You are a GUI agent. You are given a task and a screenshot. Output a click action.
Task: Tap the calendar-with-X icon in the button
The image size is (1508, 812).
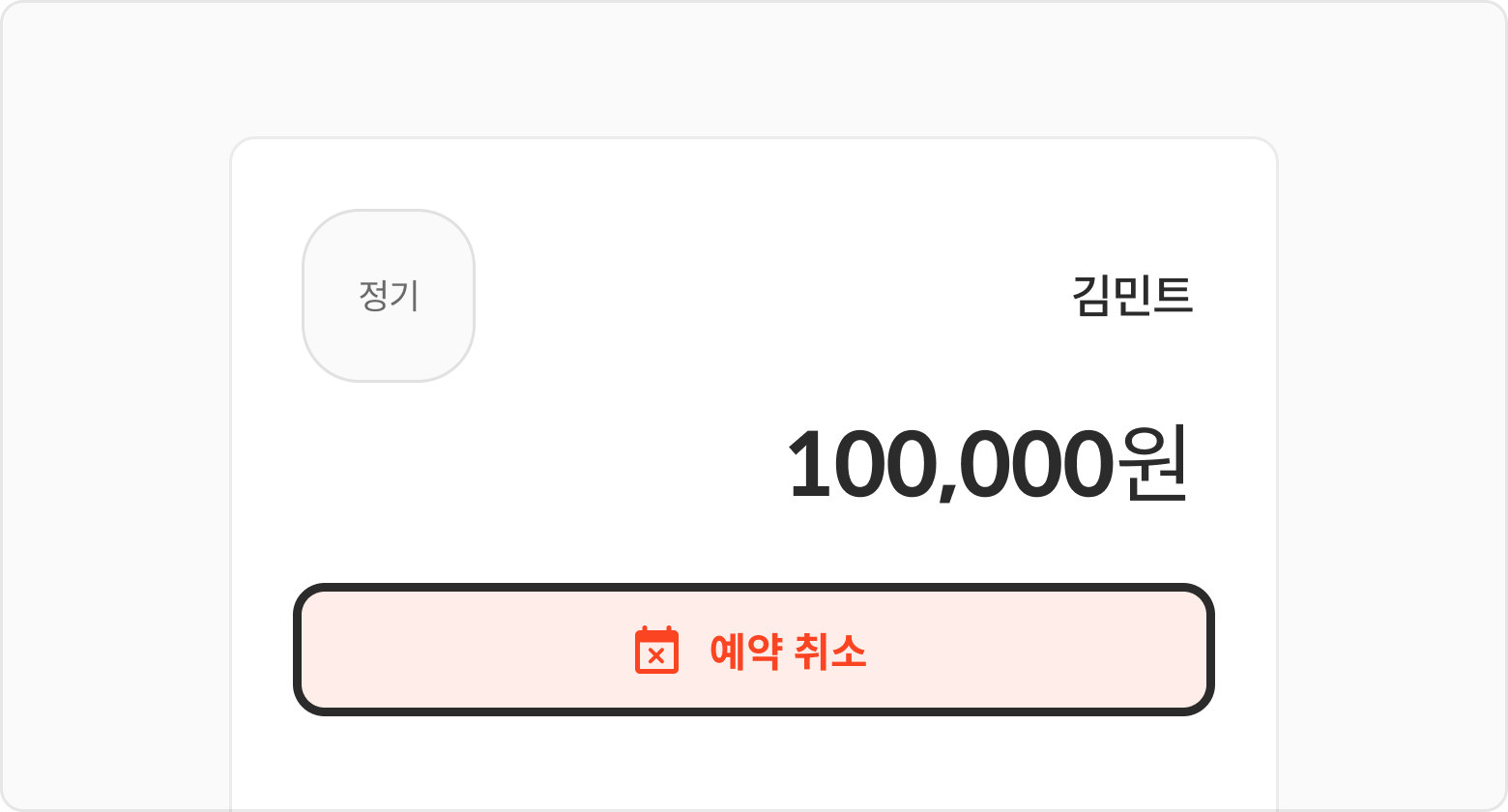point(656,650)
